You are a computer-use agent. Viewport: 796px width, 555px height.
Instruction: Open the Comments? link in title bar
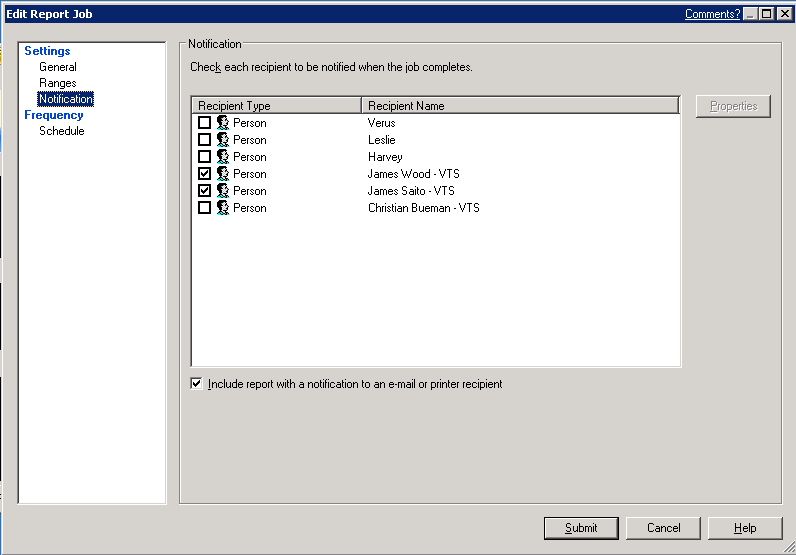pyautogui.click(x=712, y=14)
